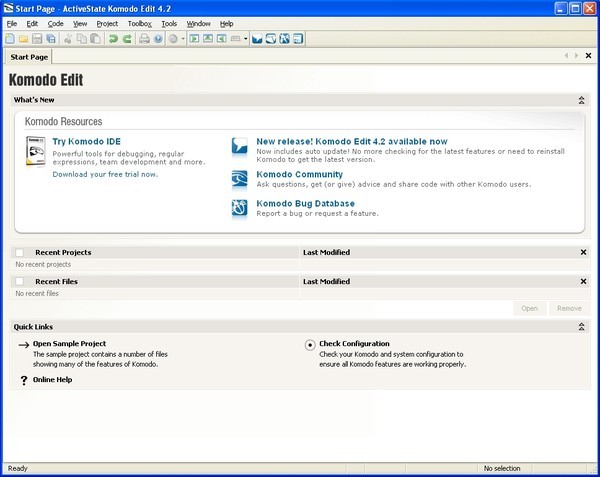Close the Recent Projects section
600x477 pixels.
583,253
